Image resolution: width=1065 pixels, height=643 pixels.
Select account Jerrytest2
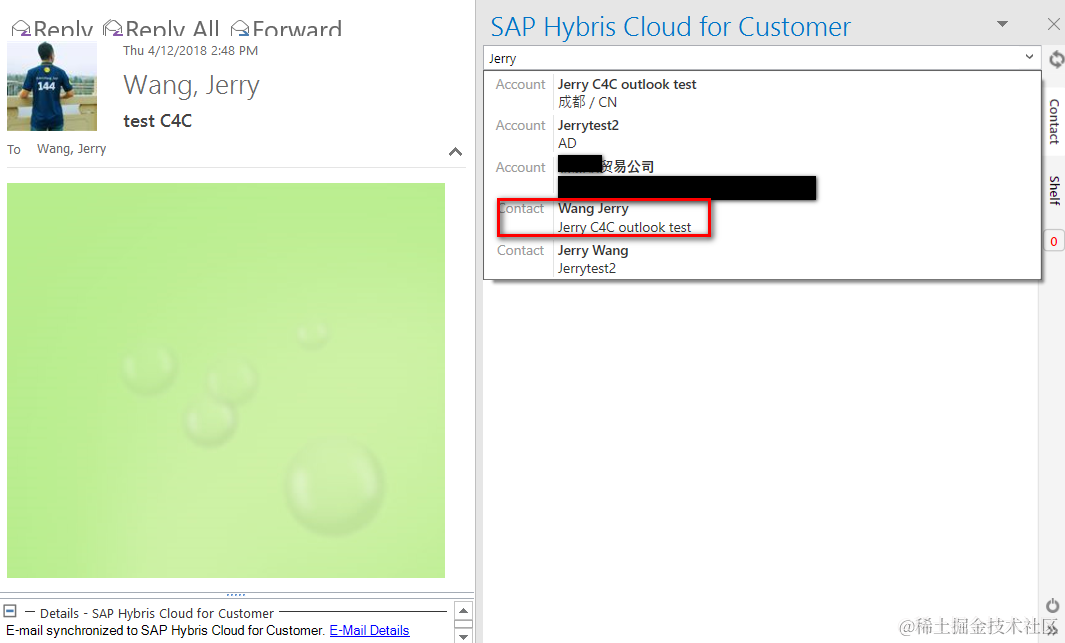[x=762, y=134]
